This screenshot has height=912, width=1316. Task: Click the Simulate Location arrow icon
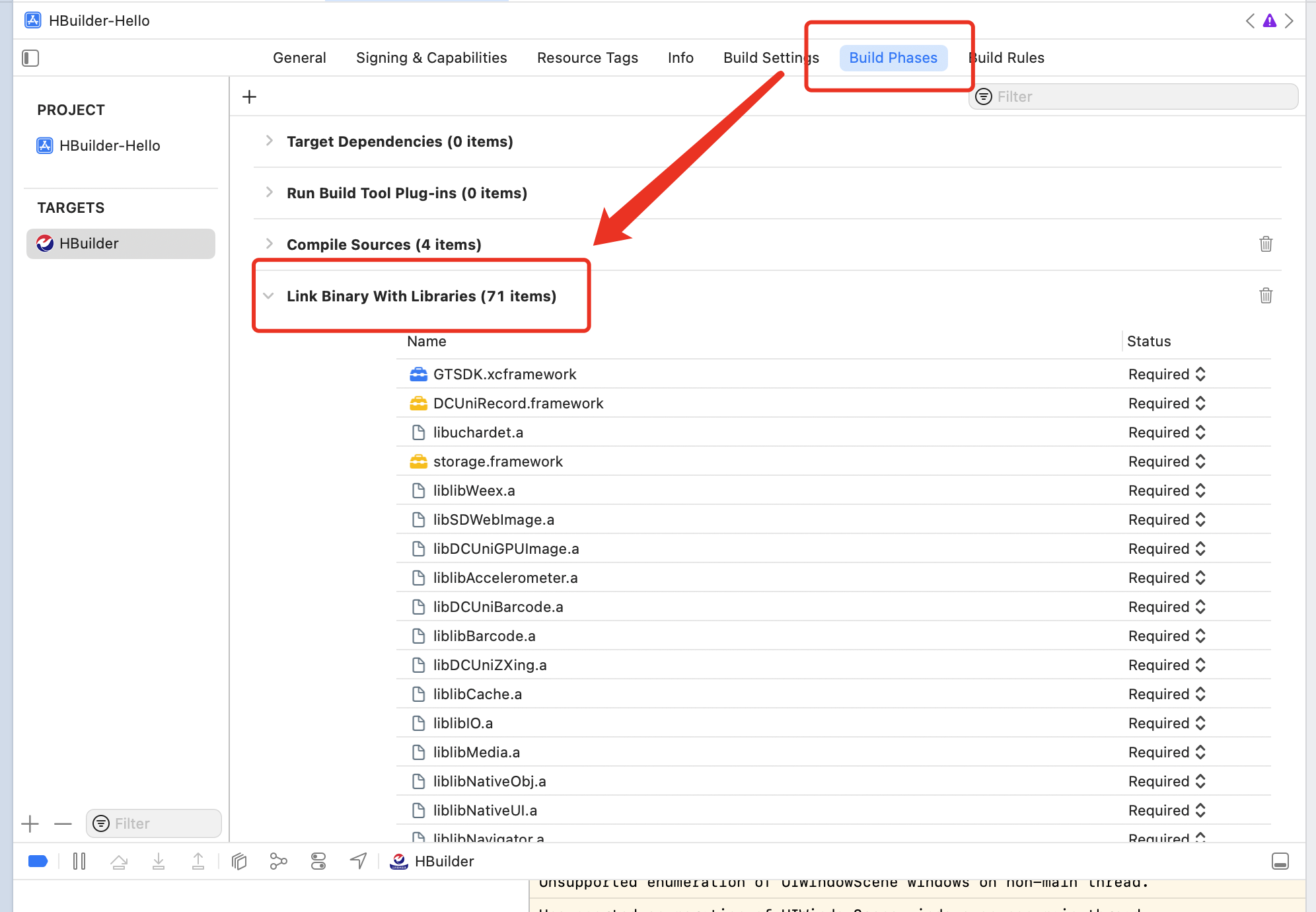pos(358,860)
